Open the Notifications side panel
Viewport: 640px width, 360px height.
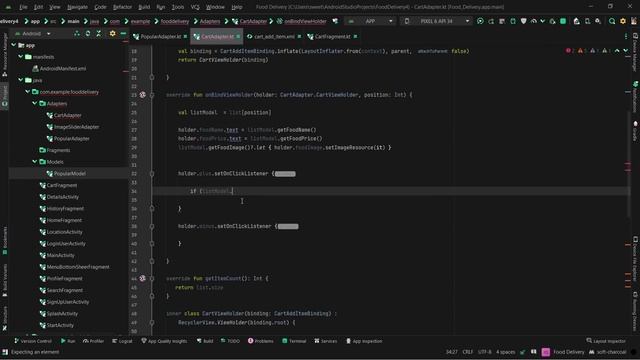(x=635, y=96)
